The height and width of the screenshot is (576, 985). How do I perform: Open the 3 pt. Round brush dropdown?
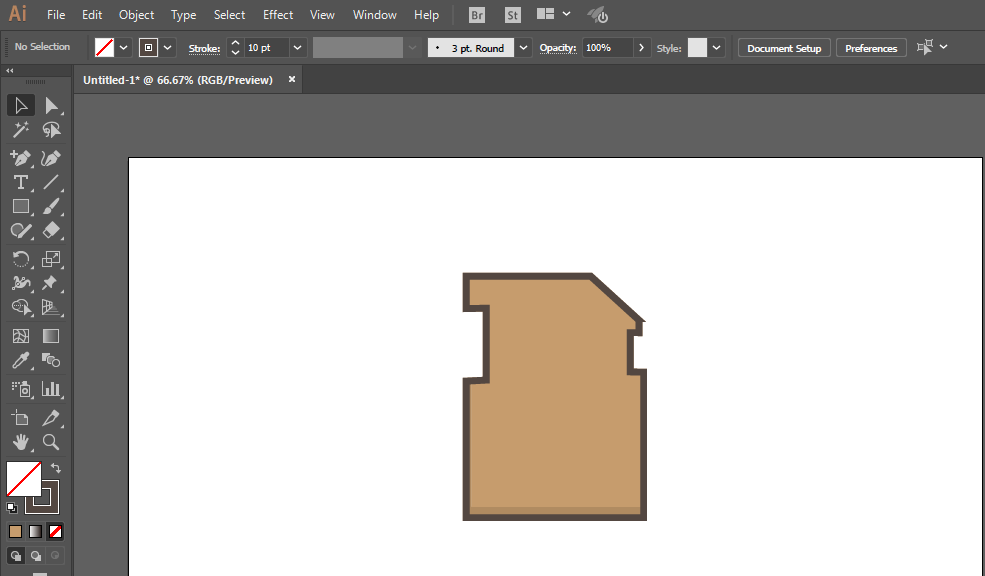pyautogui.click(x=523, y=48)
